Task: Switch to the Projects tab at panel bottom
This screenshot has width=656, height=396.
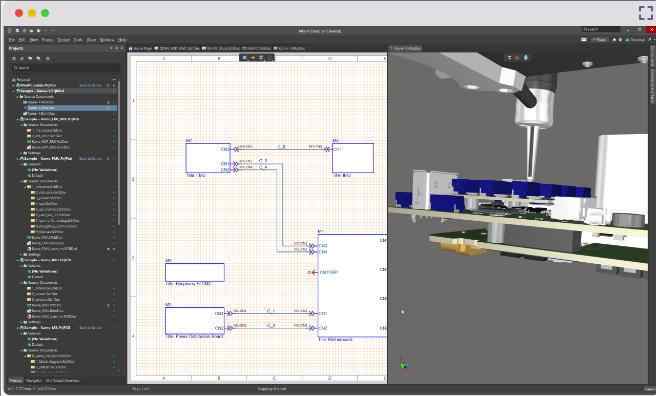Action: tap(16, 381)
